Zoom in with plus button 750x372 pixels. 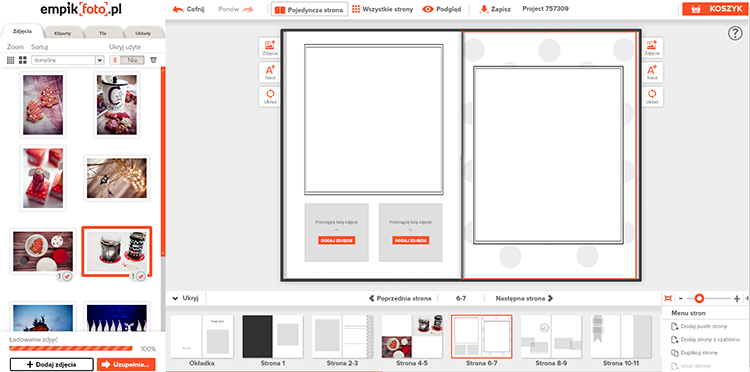[x=737, y=298]
